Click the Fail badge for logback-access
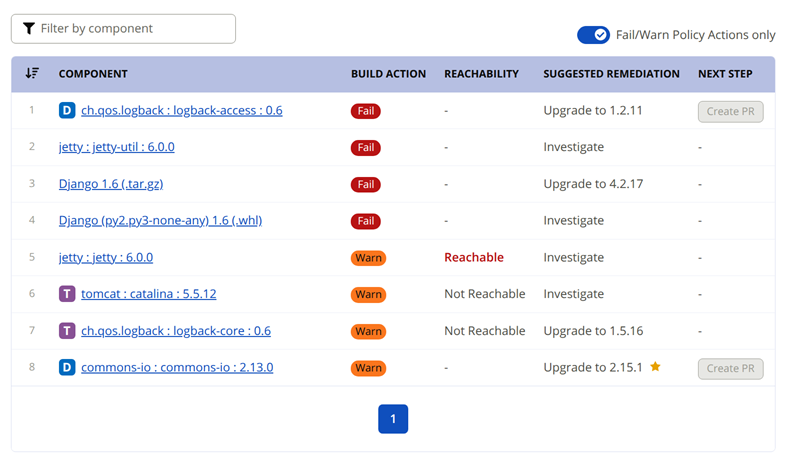Image resolution: width=793 pixels, height=465 pixels. click(366, 111)
